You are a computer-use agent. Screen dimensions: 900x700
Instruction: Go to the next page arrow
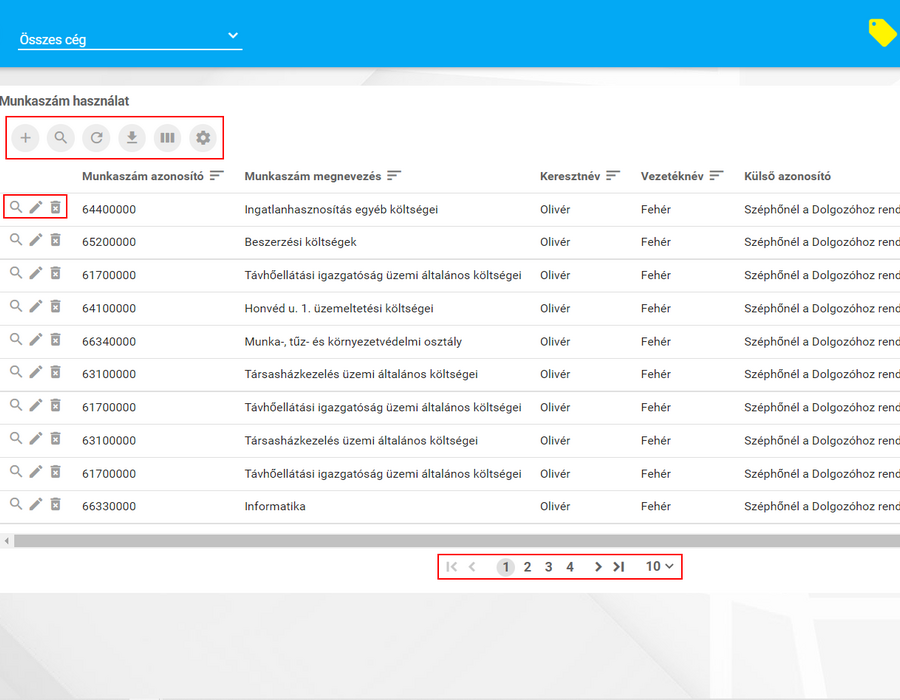click(x=598, y=567)
